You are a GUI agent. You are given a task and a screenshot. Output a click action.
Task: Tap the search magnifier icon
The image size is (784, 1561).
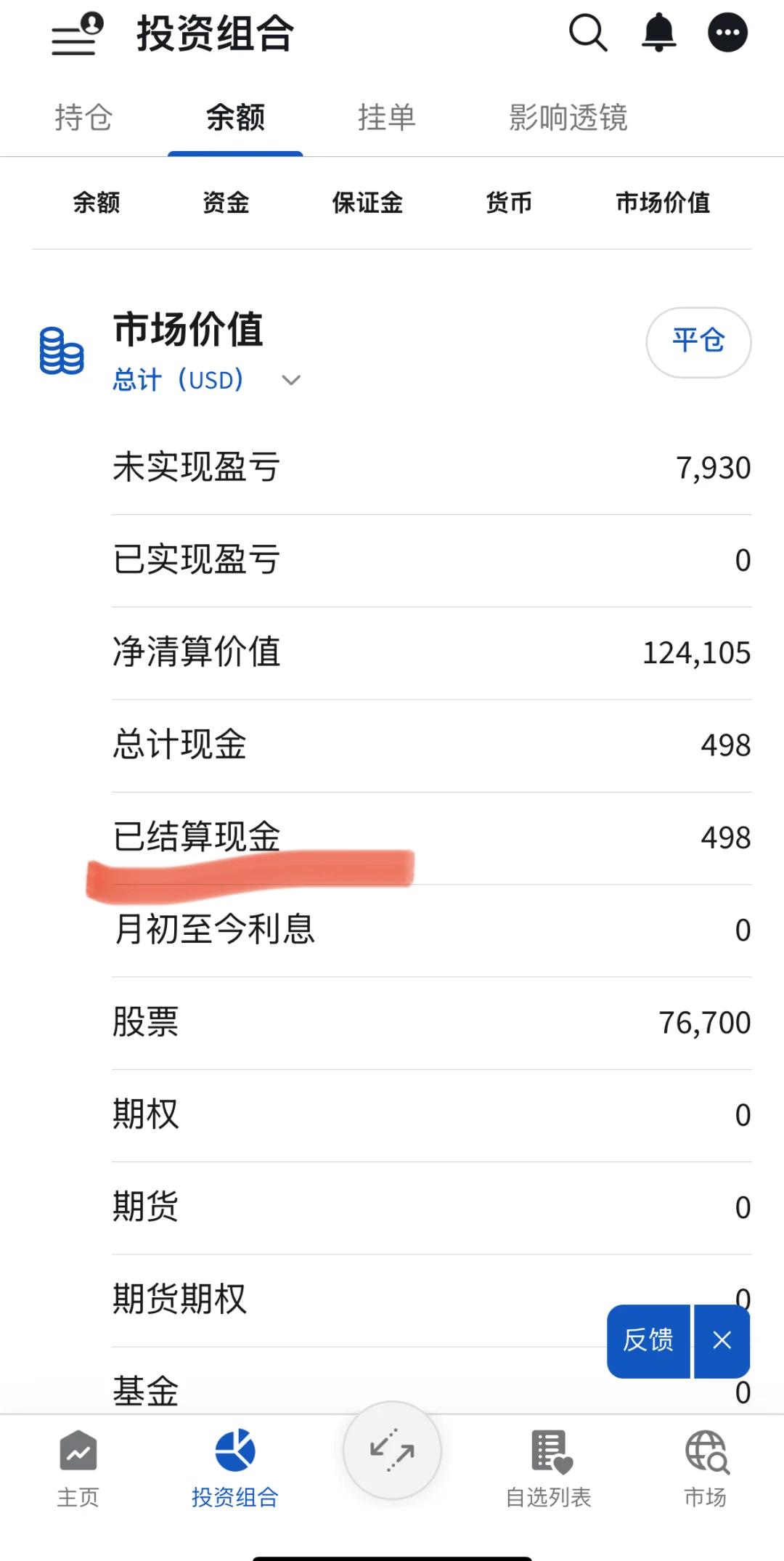[587, 33]
